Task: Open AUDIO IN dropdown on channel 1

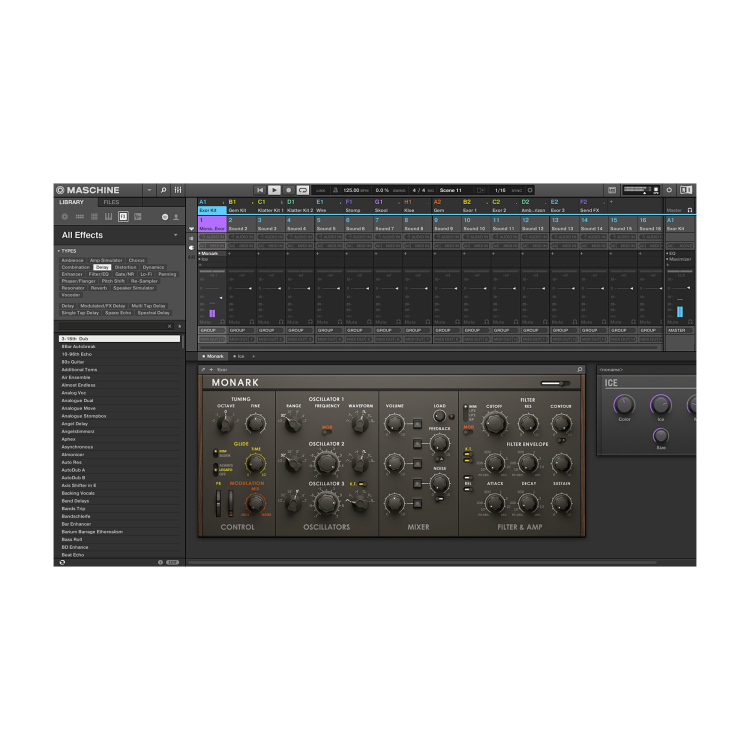Action: [212, 237]
